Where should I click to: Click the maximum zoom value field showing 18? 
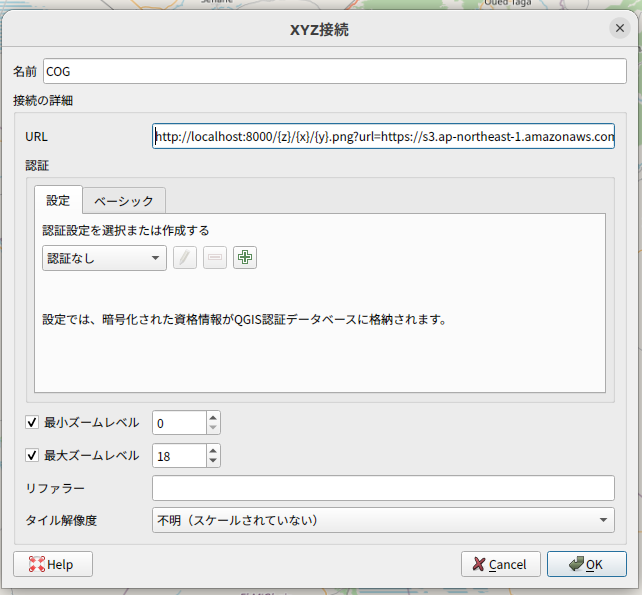(x=179, y=456)
